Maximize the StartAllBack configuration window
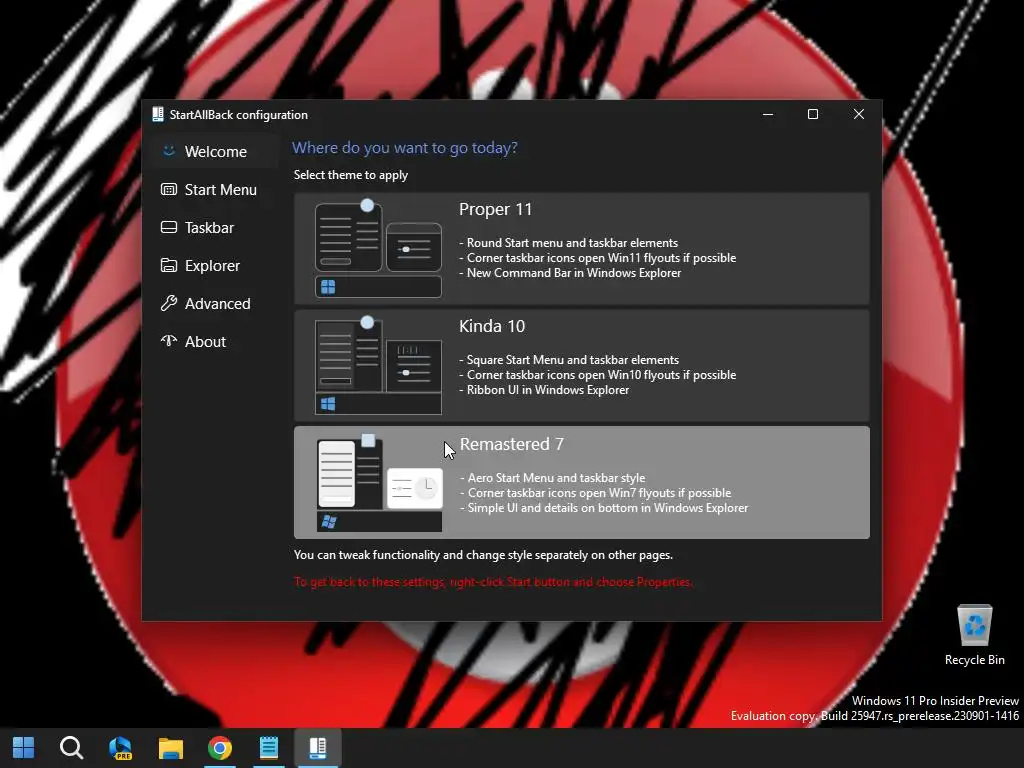The height and width of the screenshot is (768, 1024). click(x=813, y=114)
